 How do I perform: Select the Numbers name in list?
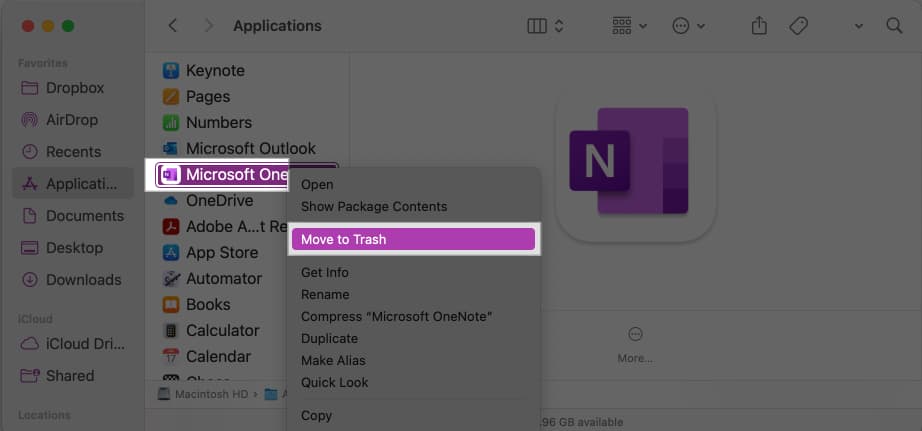(x=219, y=122)
